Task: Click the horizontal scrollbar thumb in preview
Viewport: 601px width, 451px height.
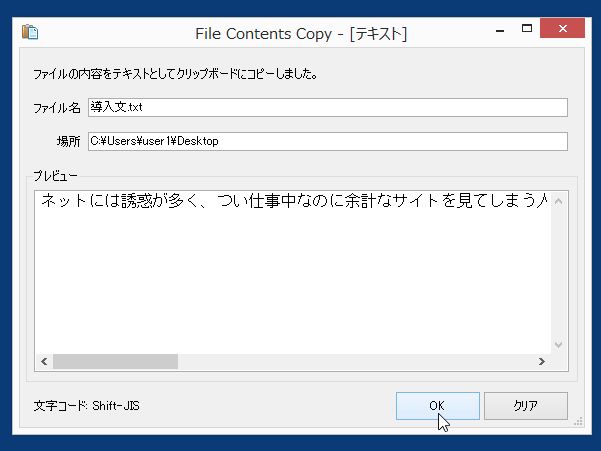Action: tap(115, 361)
